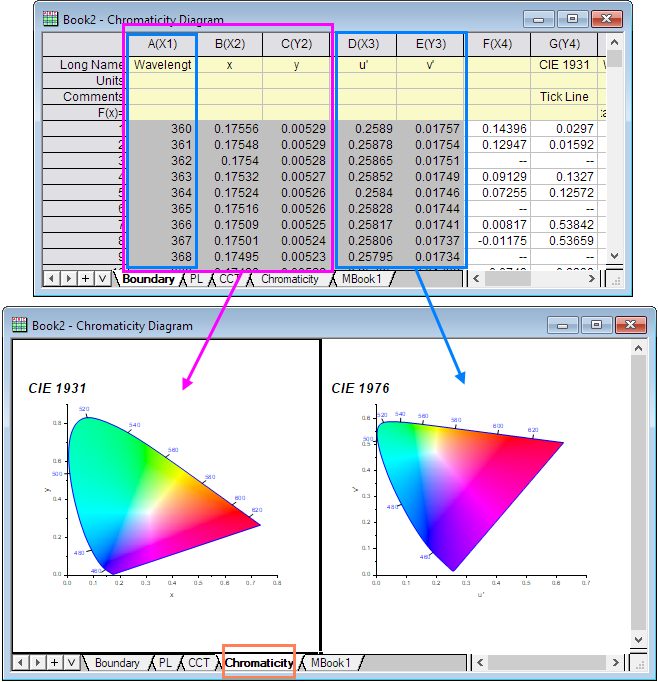Screen dimensions: 658x682
Task: Select the CIE 1931 chromaticity graph
Action: 164,494
